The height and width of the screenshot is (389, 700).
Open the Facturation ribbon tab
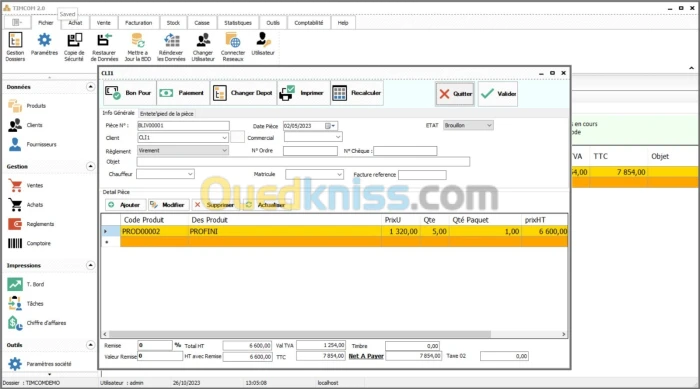[138, 23]
